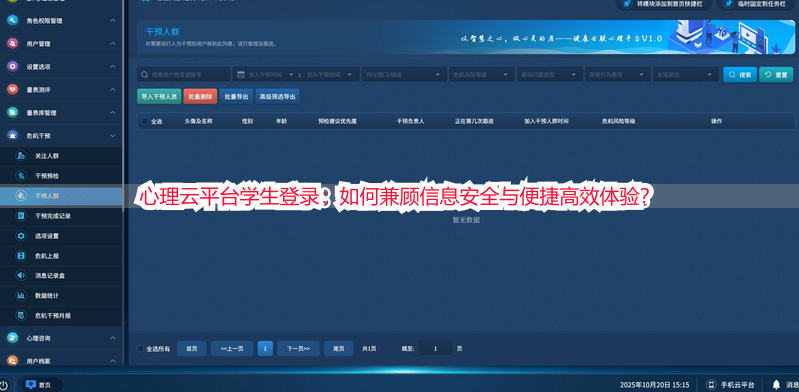Expand the 角色权限管理 menu chevron
Image resolution: width=799 pixels, height=392 pixels.
coord(113,21)
